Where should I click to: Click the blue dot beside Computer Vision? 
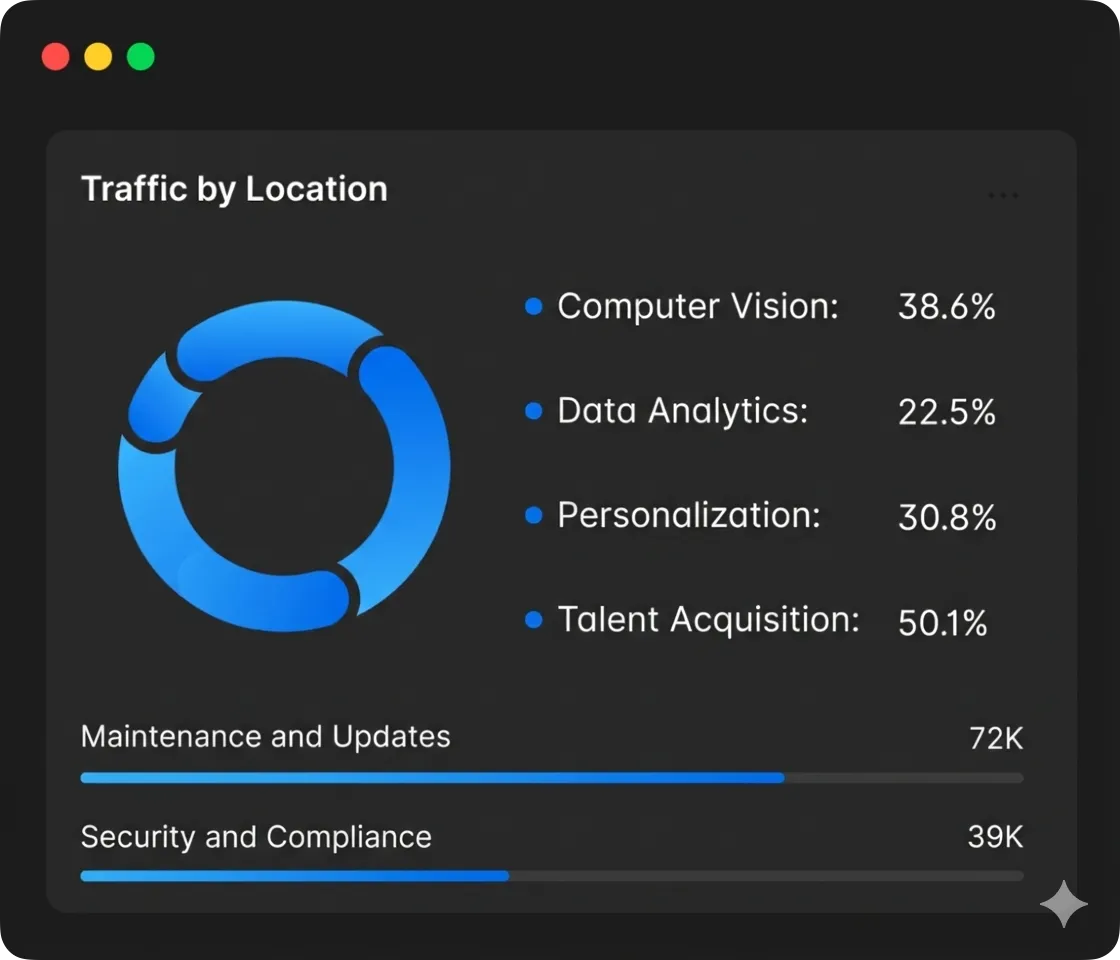(533, 306)
